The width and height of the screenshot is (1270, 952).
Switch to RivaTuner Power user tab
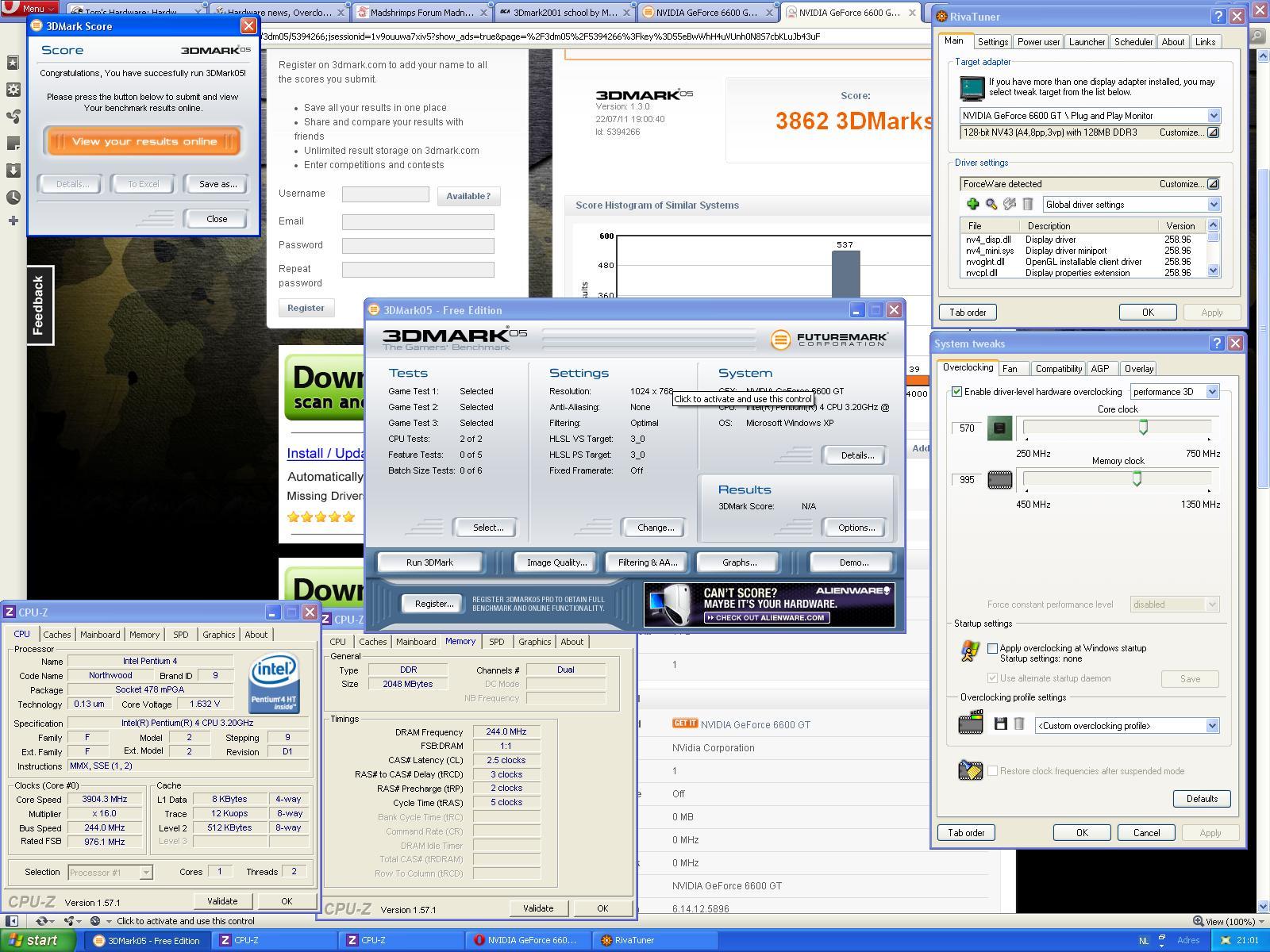point(1038,42)
